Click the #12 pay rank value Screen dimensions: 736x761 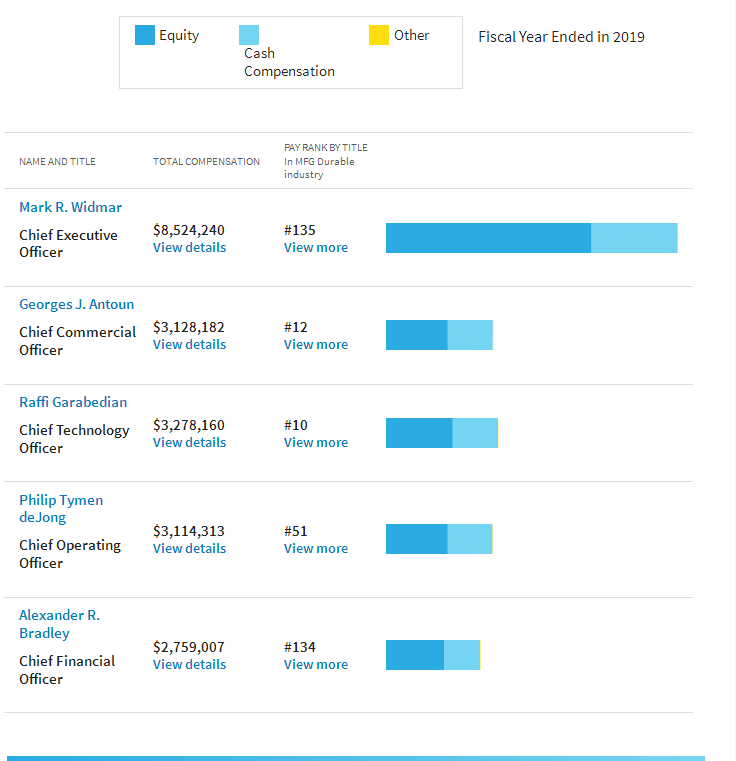(x=296, y=327)
